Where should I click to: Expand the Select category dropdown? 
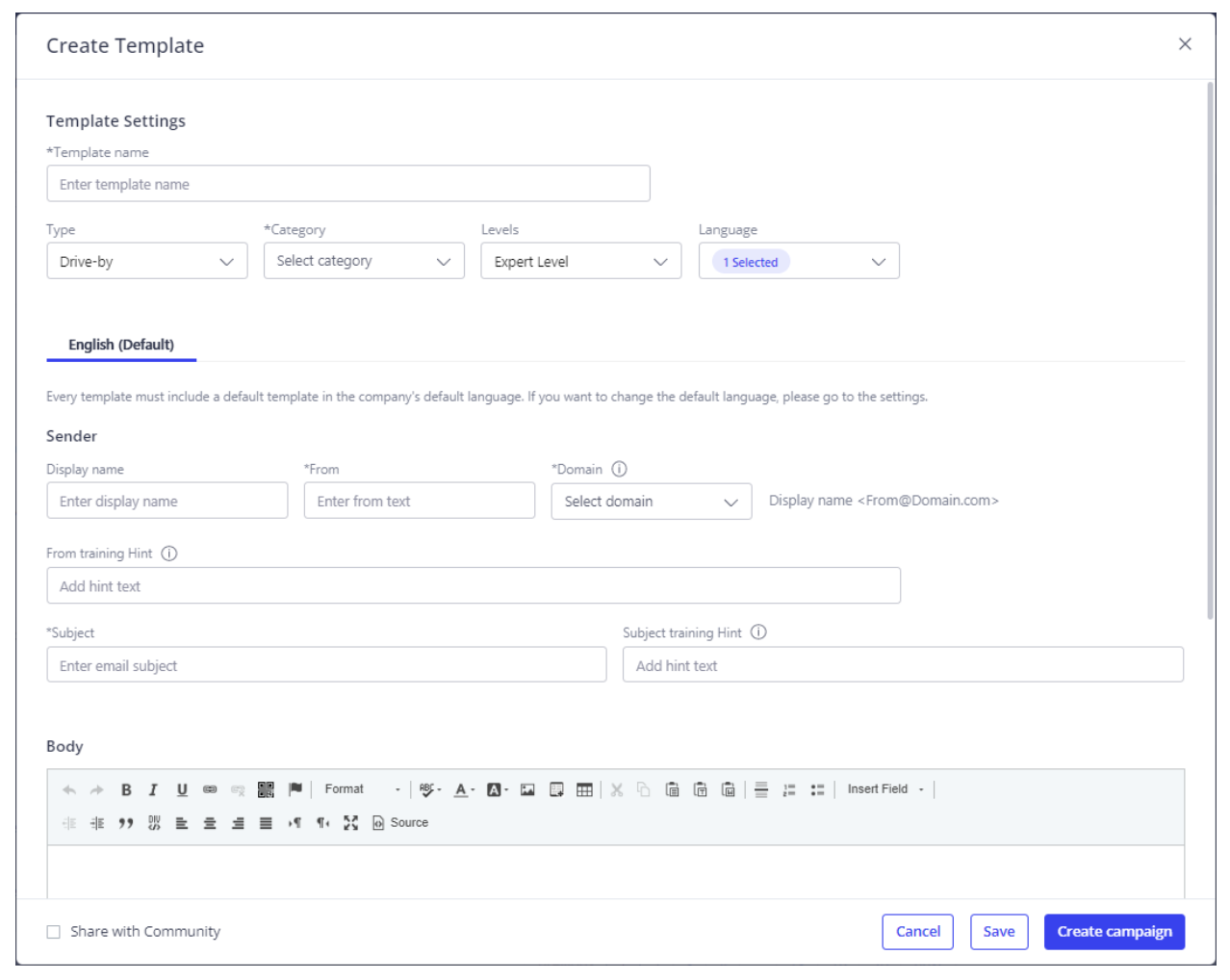coord(364,260)
